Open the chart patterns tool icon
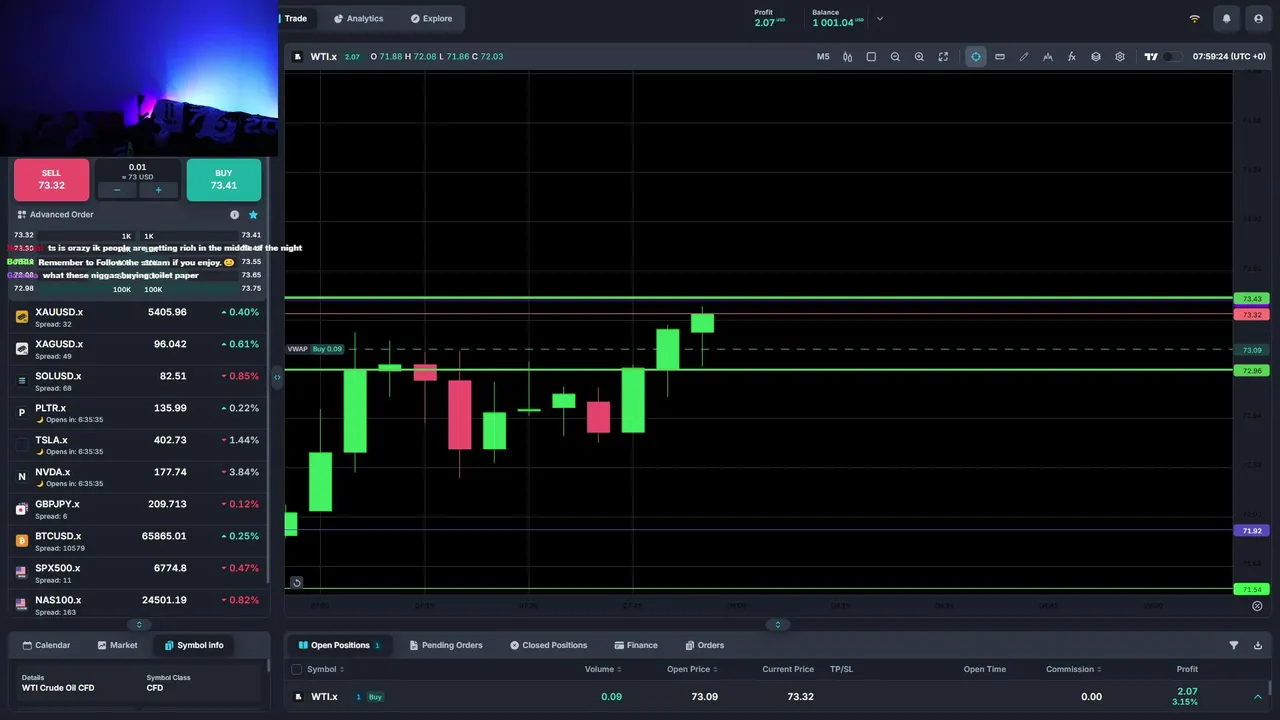Viewport: 1280px width, 720px height. pos(1048,57)
